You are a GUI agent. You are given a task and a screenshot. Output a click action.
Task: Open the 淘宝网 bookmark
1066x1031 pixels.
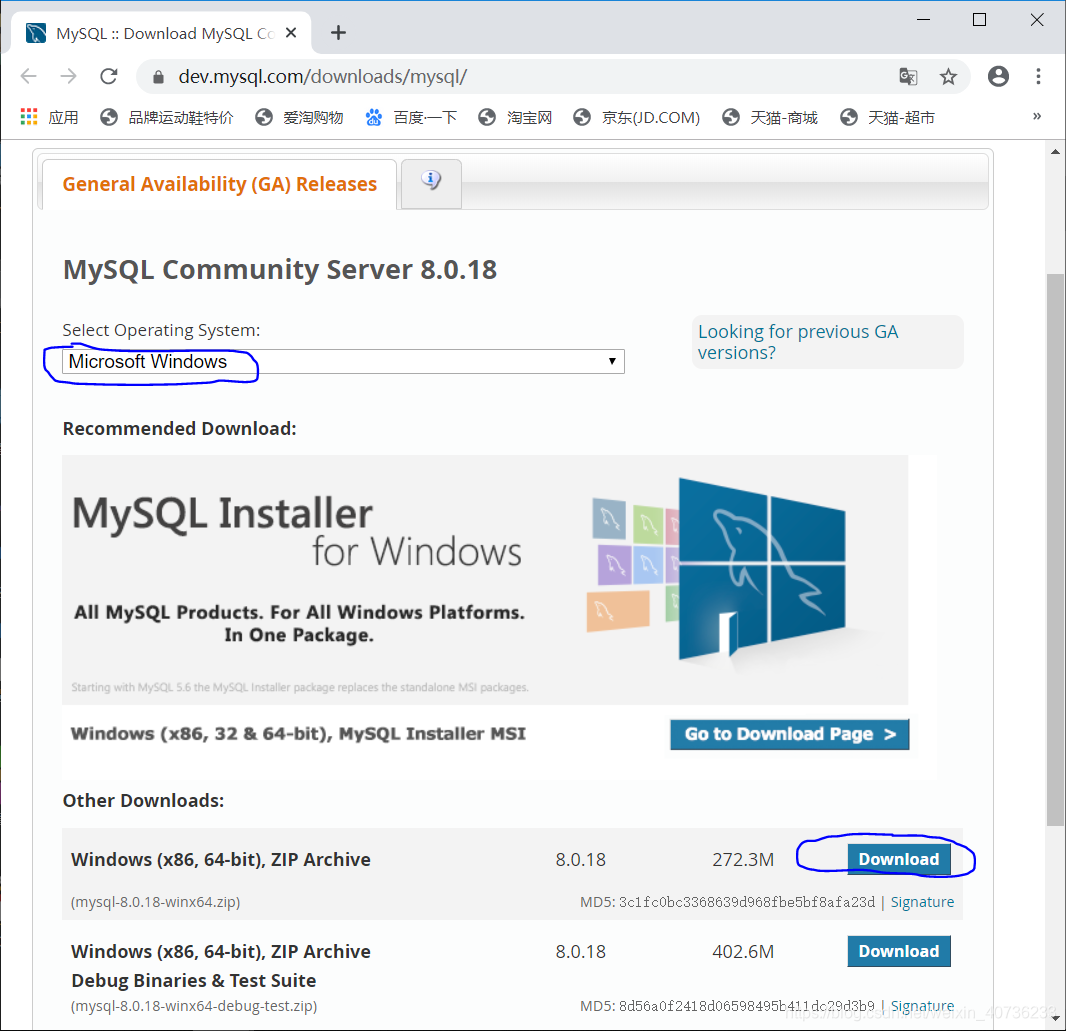pyautogui.click(x=515, y=117)
